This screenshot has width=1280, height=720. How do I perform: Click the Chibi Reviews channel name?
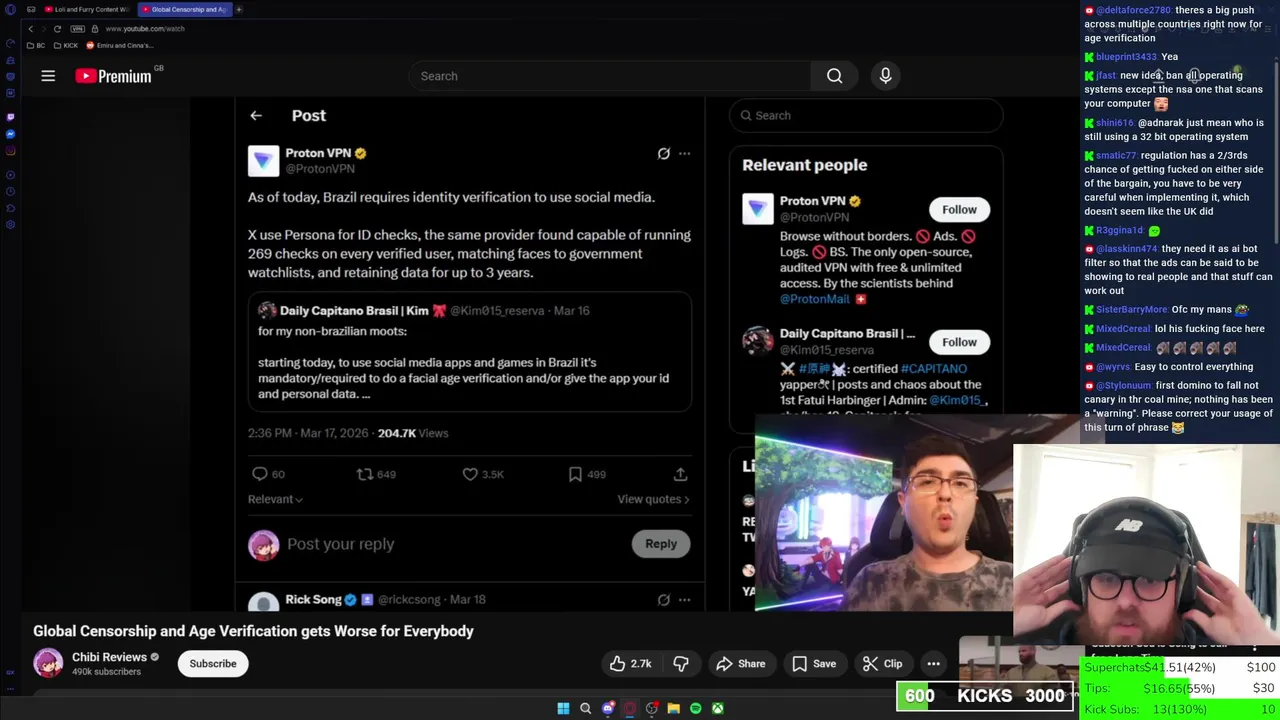click(109, 657)
